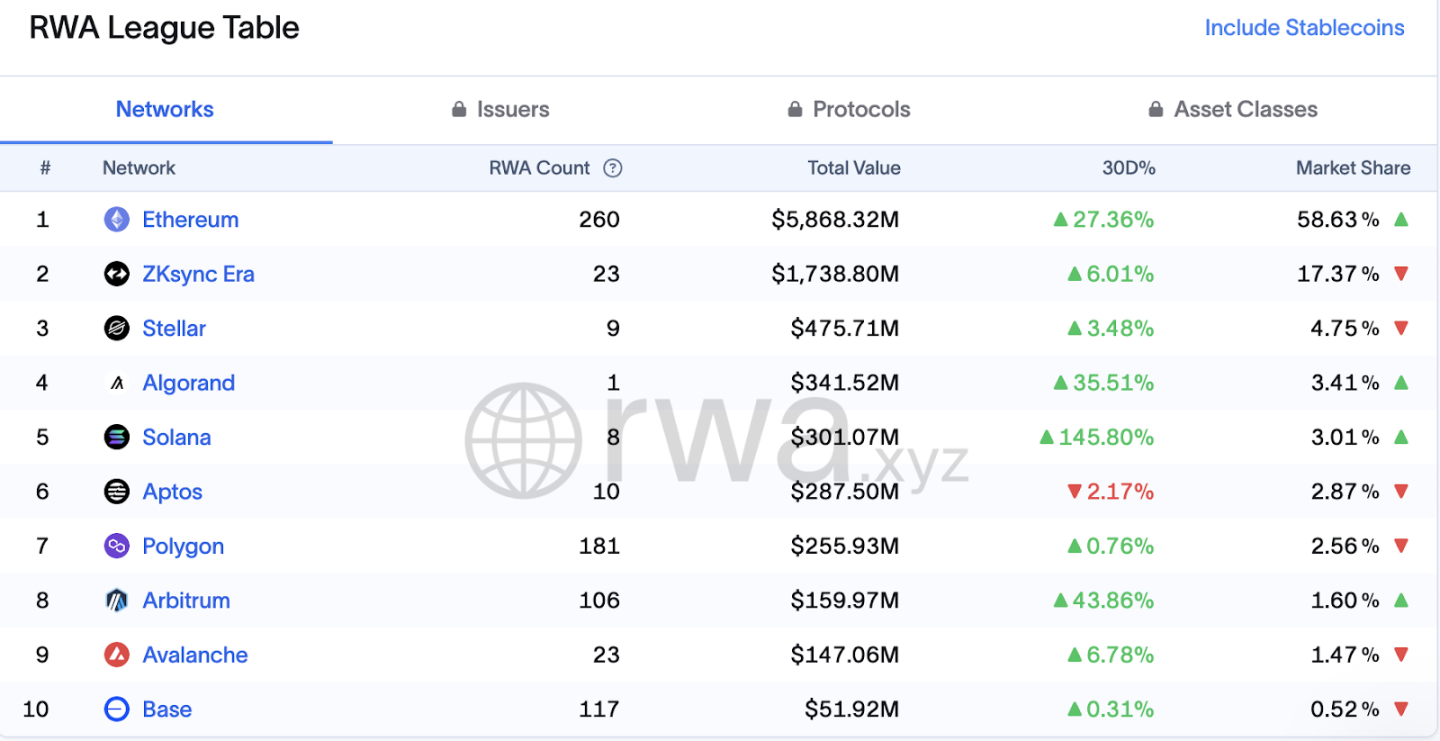Click Arbitrum's green market share up arrow
The height and width of the screenshot is (741, 1440).
click(x=1401, y=600)
